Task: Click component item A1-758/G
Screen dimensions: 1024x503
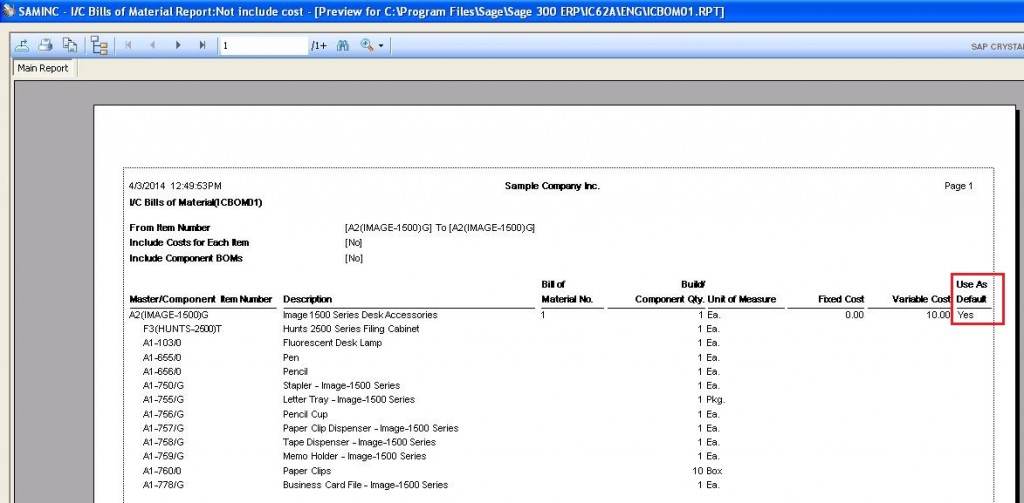Action: point(163,442)
